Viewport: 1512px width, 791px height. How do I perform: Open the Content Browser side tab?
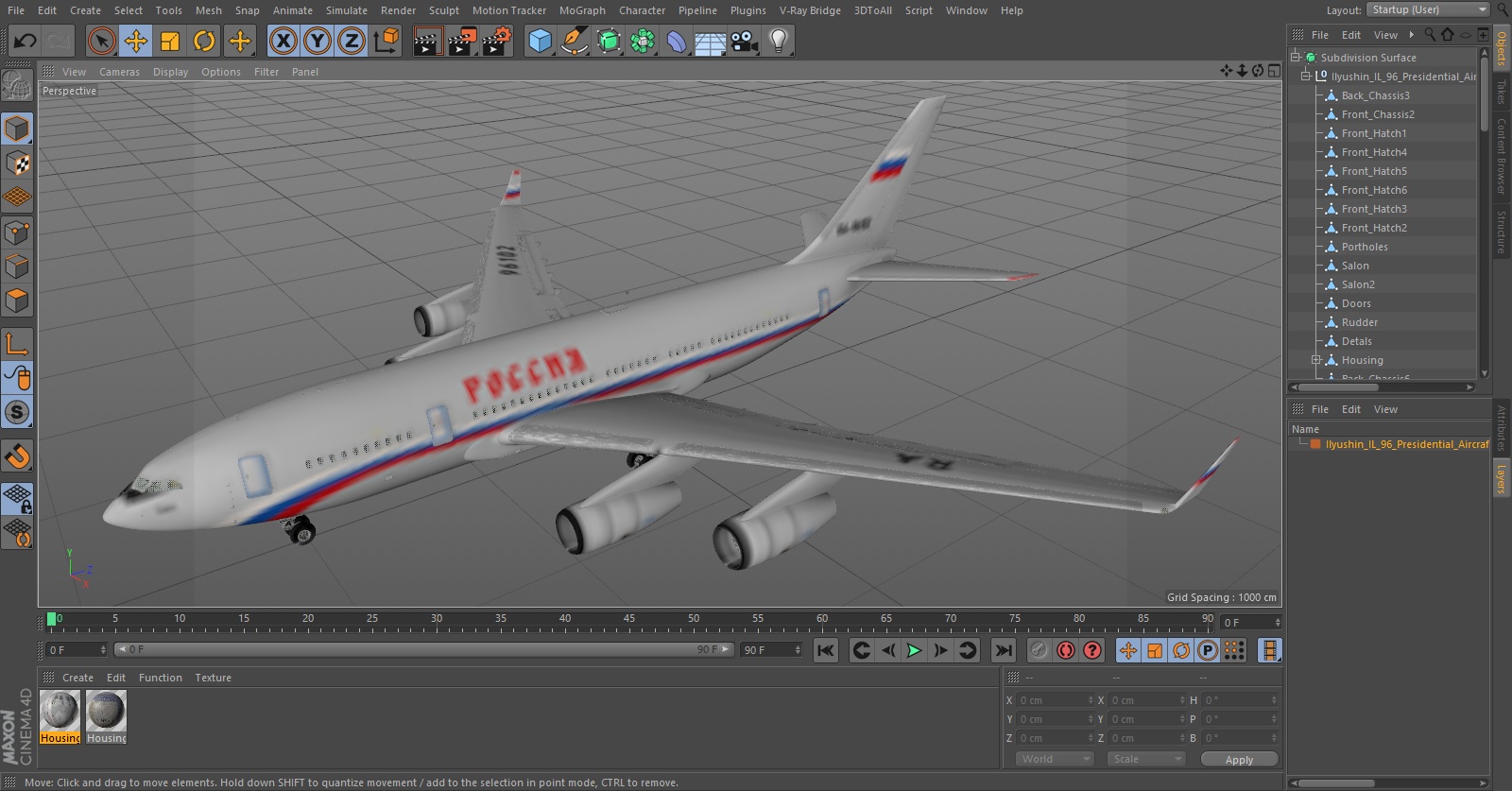1501,157
